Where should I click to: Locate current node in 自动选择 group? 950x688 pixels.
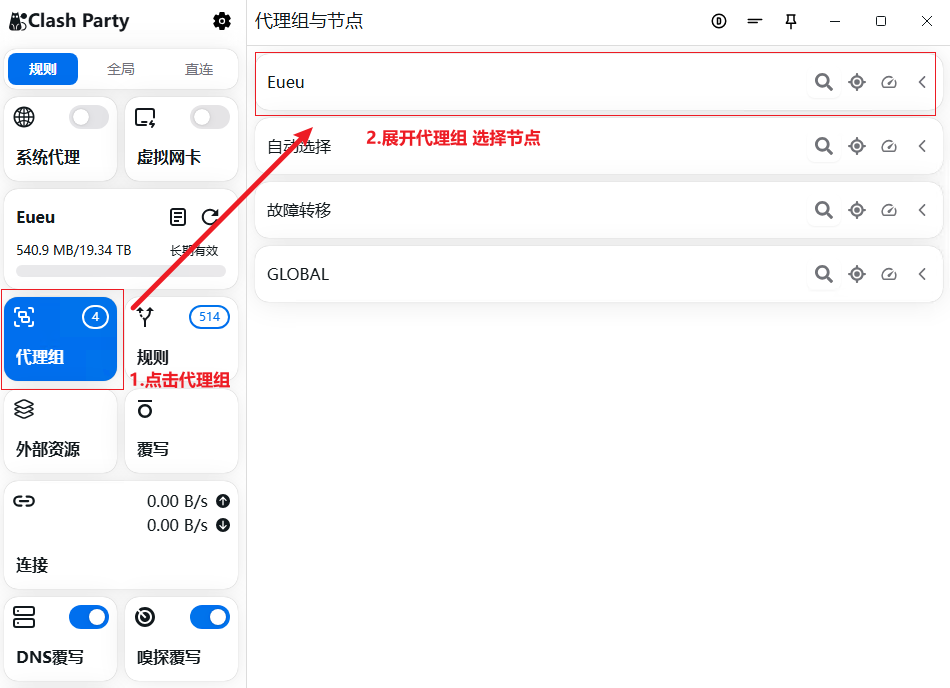[x=856, y=146]
